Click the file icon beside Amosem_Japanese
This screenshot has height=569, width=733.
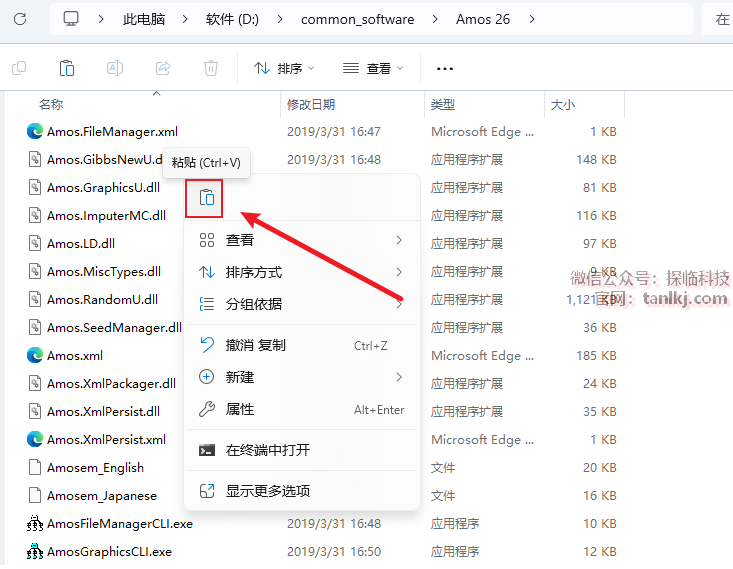(35, 495)
